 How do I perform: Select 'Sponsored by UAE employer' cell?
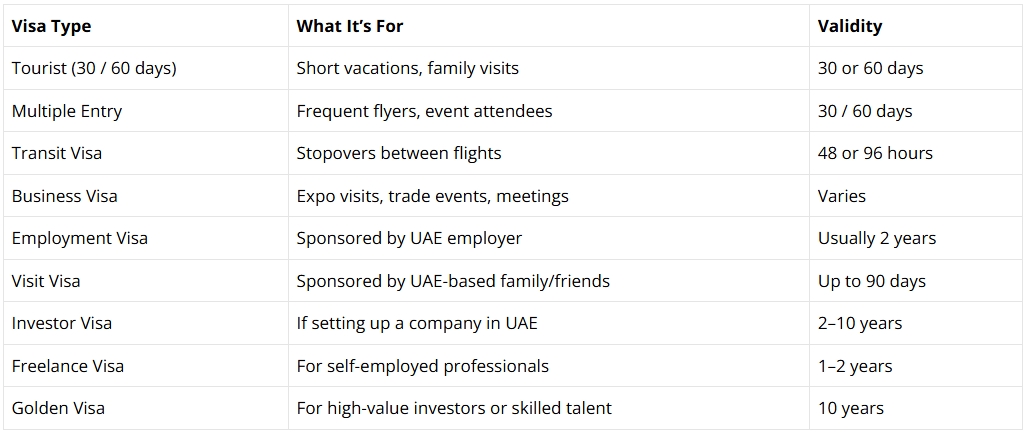409,238
